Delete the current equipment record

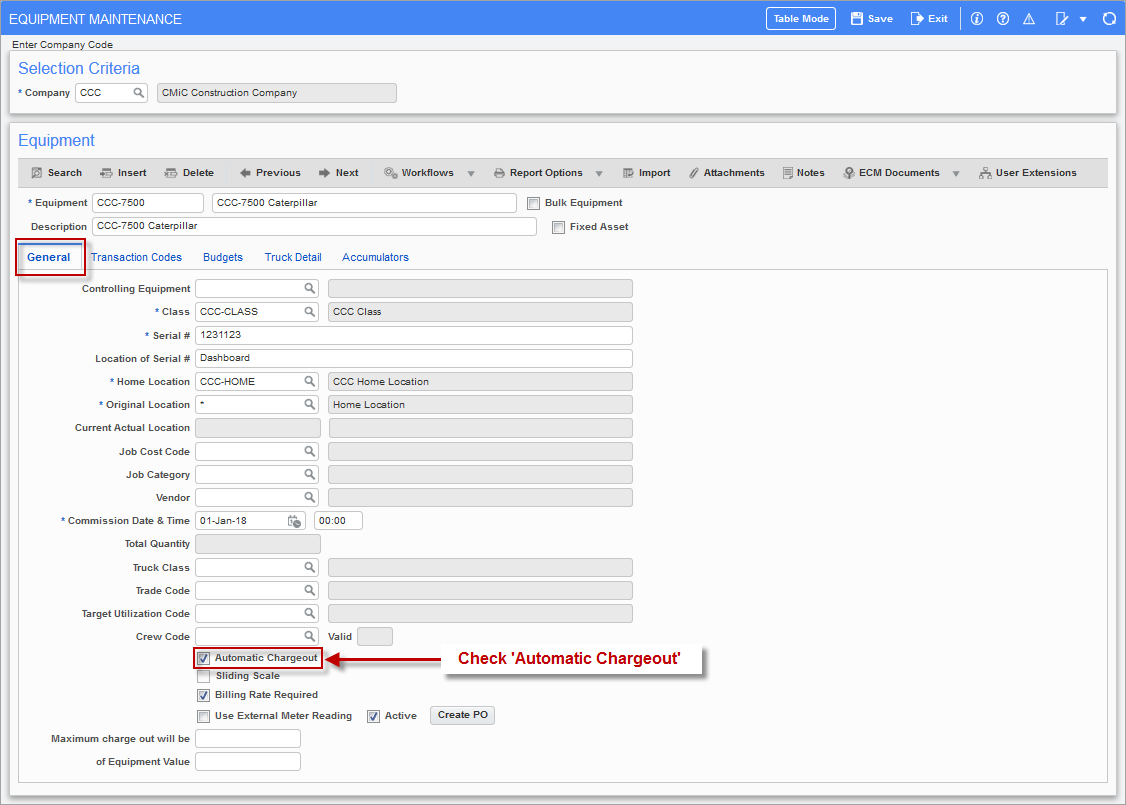coord(190,173)
